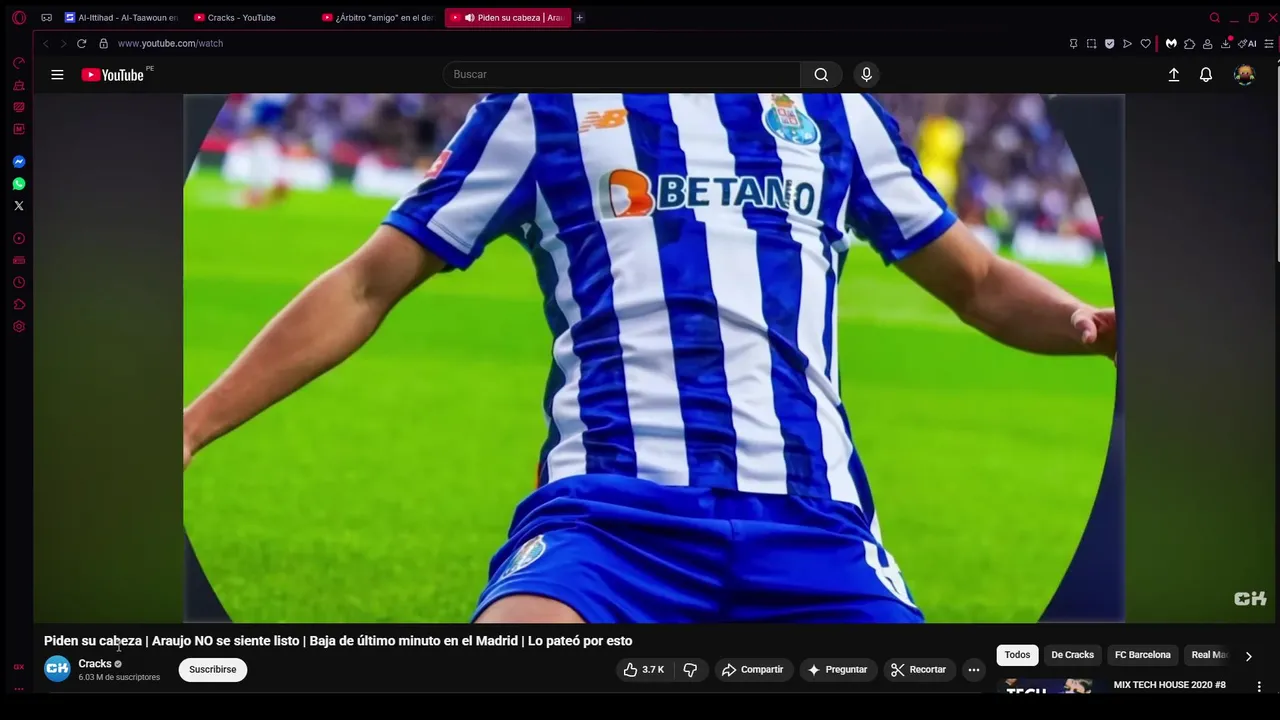The height and width of the screenshot is (720, 1280).
Task: Go back to the previous page
Action: click(x=45, y=44)
